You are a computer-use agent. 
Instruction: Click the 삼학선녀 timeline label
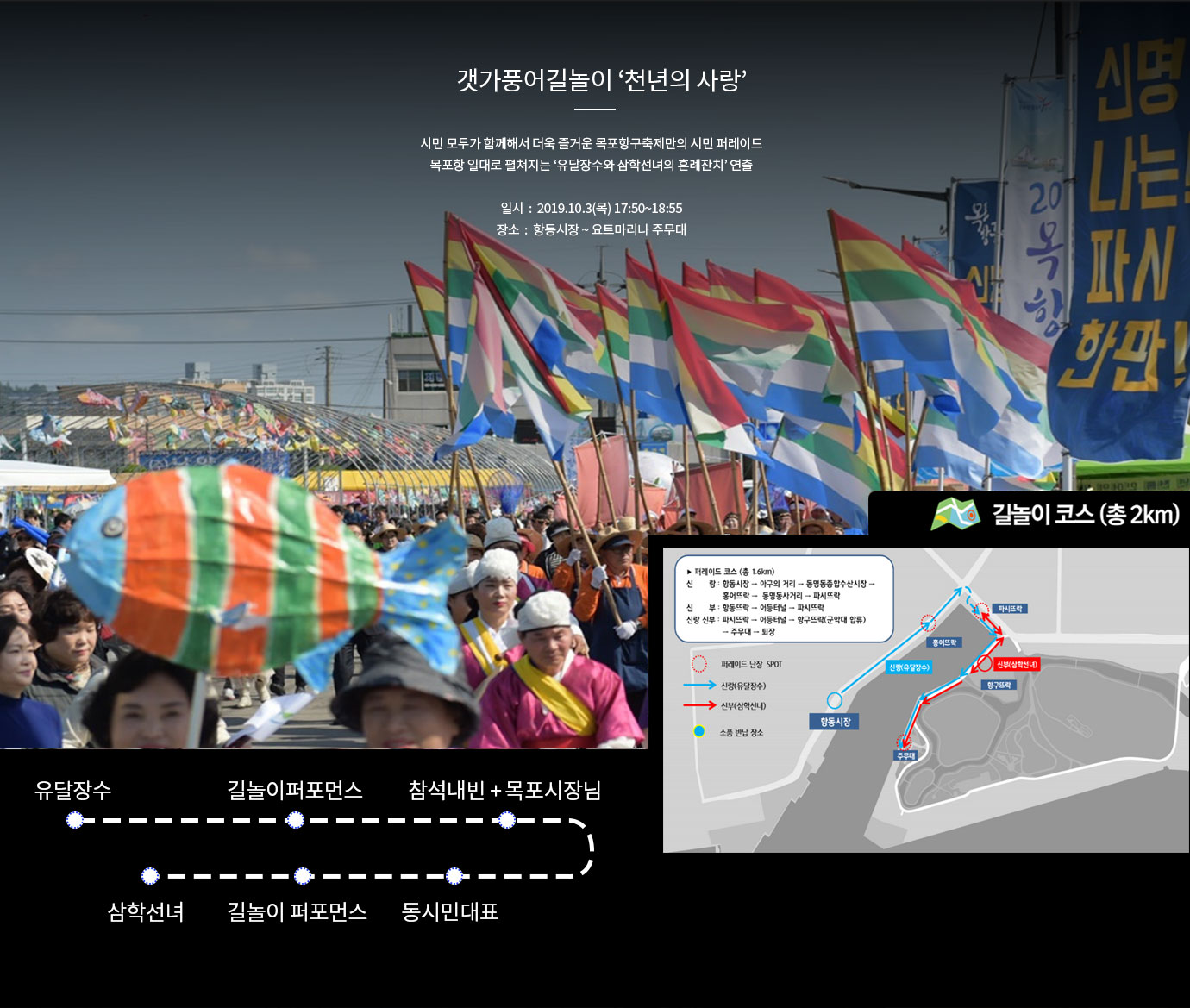[146, 911]
